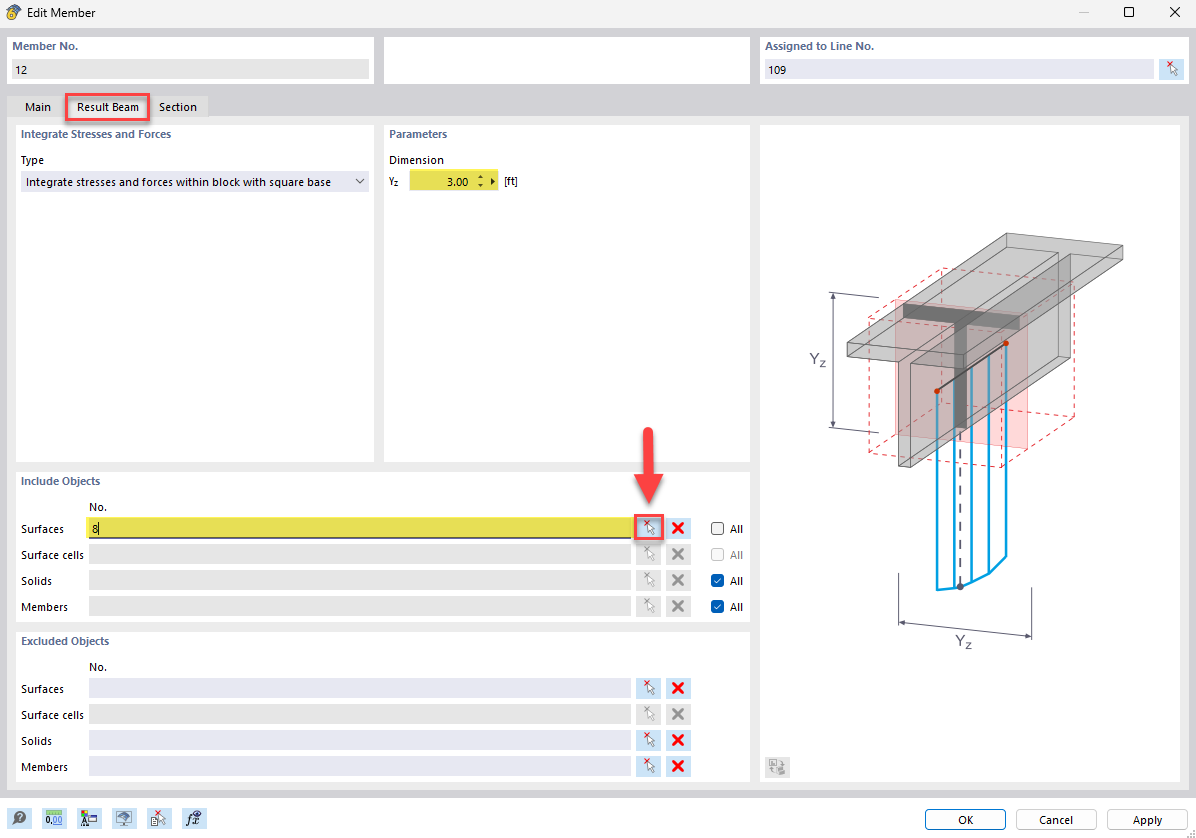Screen dimensions: 1196x838
Task: Disable All for included Solids
Action: [x=716, y=580]
